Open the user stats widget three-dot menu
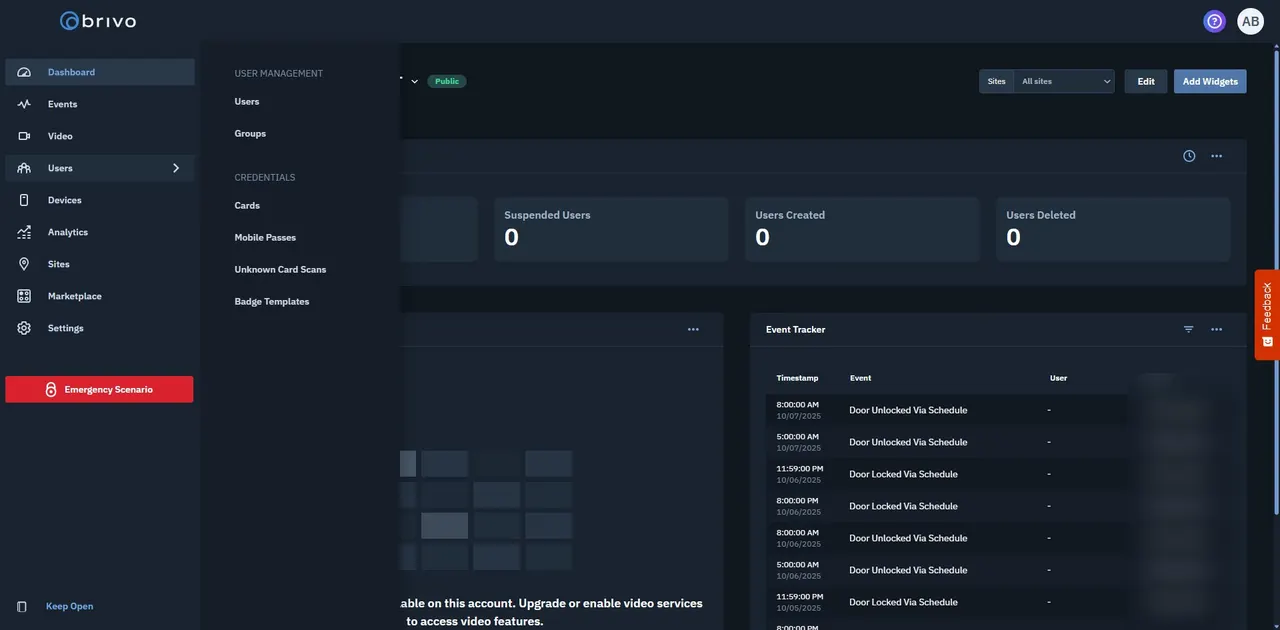Viewport: 1280px width, 630px height. tap(1216, 156)
